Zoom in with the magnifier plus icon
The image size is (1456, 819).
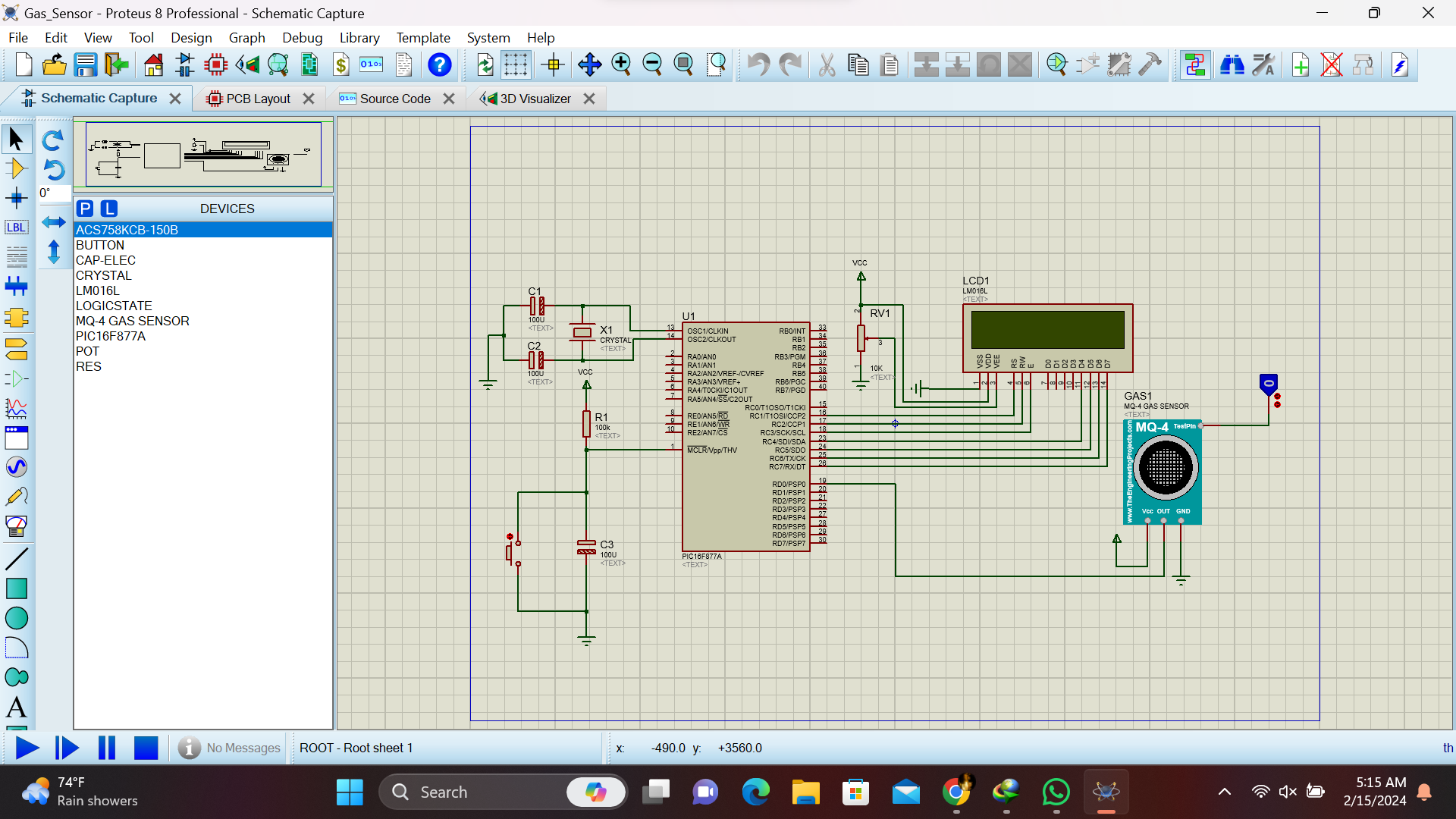tap(621, 65)
